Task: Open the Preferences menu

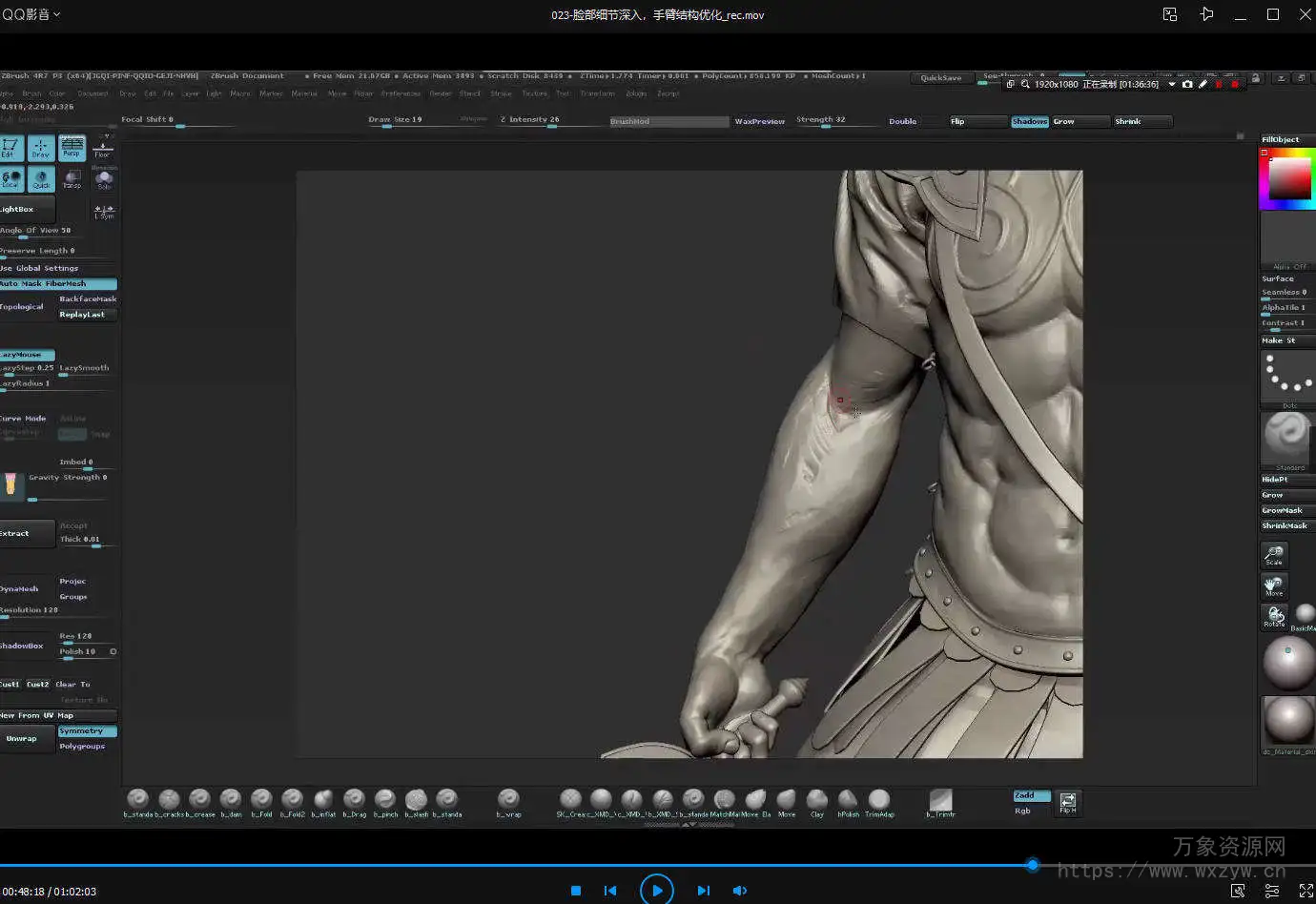Action: [x=401, y=93]
